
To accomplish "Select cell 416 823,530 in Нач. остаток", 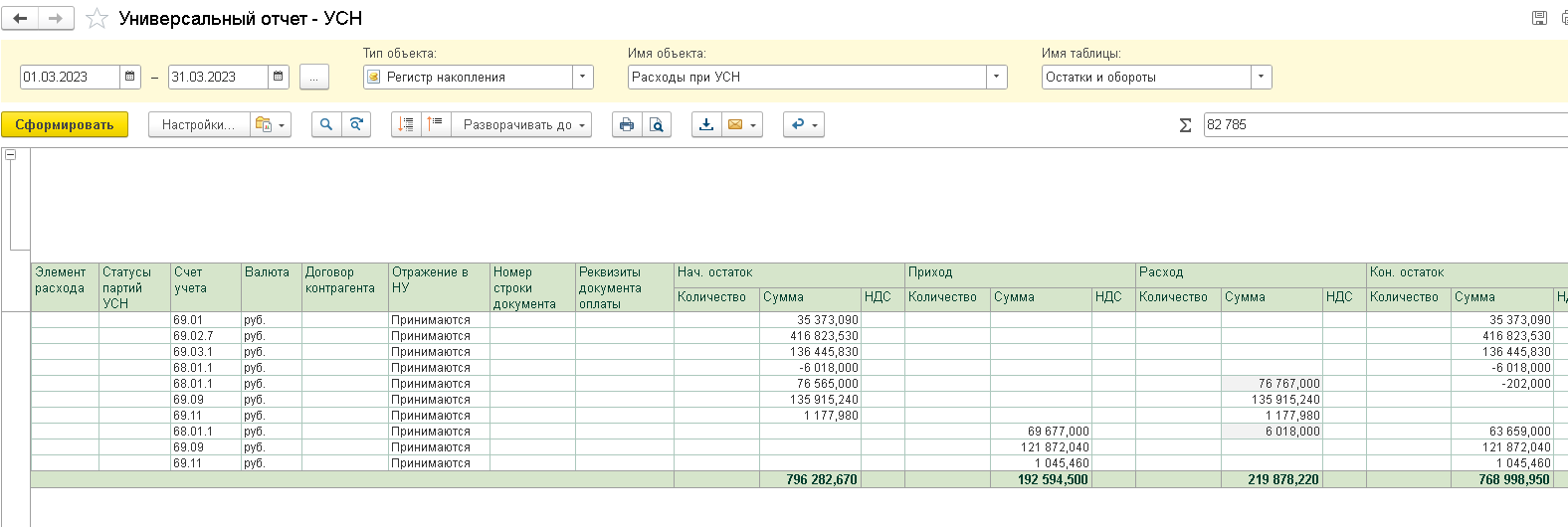I will tap(810, 336).
